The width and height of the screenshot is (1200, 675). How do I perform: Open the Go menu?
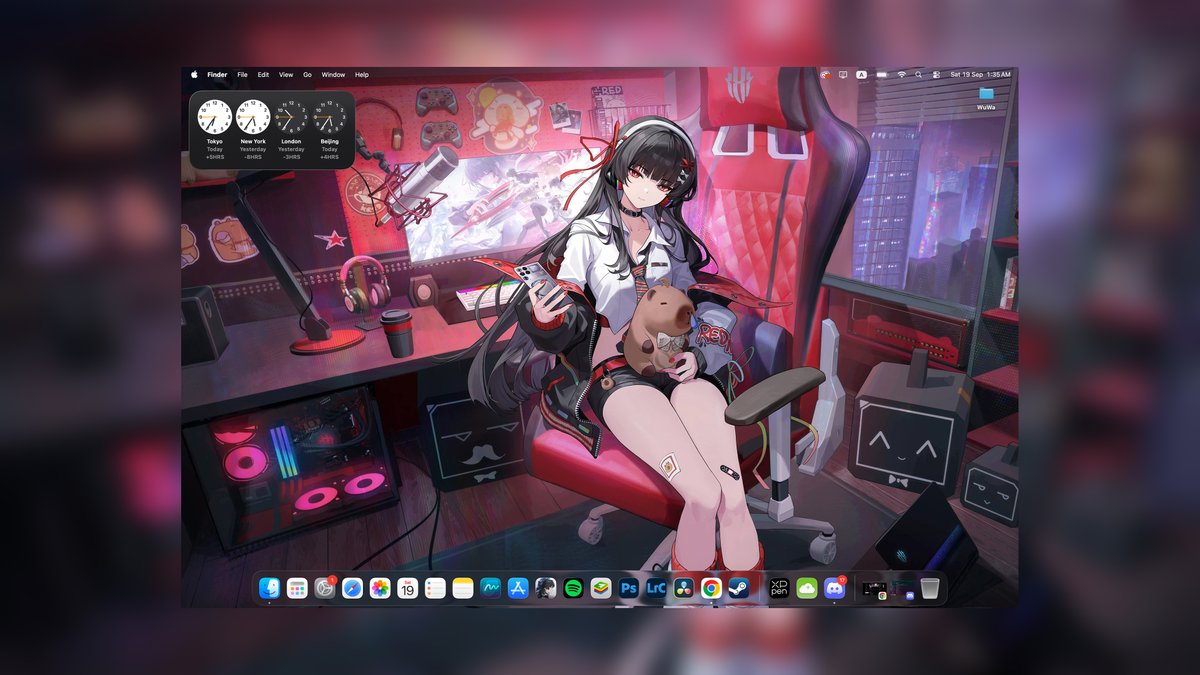[x=308, y=74]
